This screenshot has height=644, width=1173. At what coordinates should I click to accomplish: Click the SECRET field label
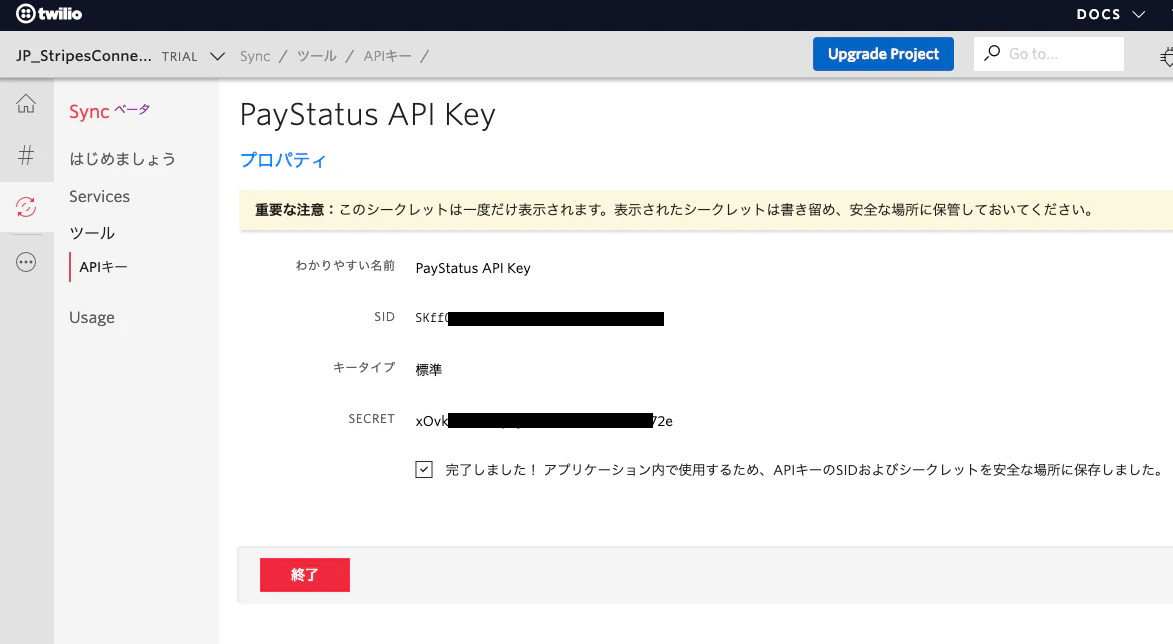[371, 419]
